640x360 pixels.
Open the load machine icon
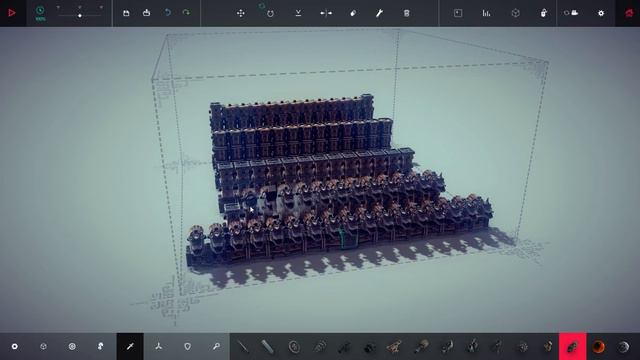(147, 13)
